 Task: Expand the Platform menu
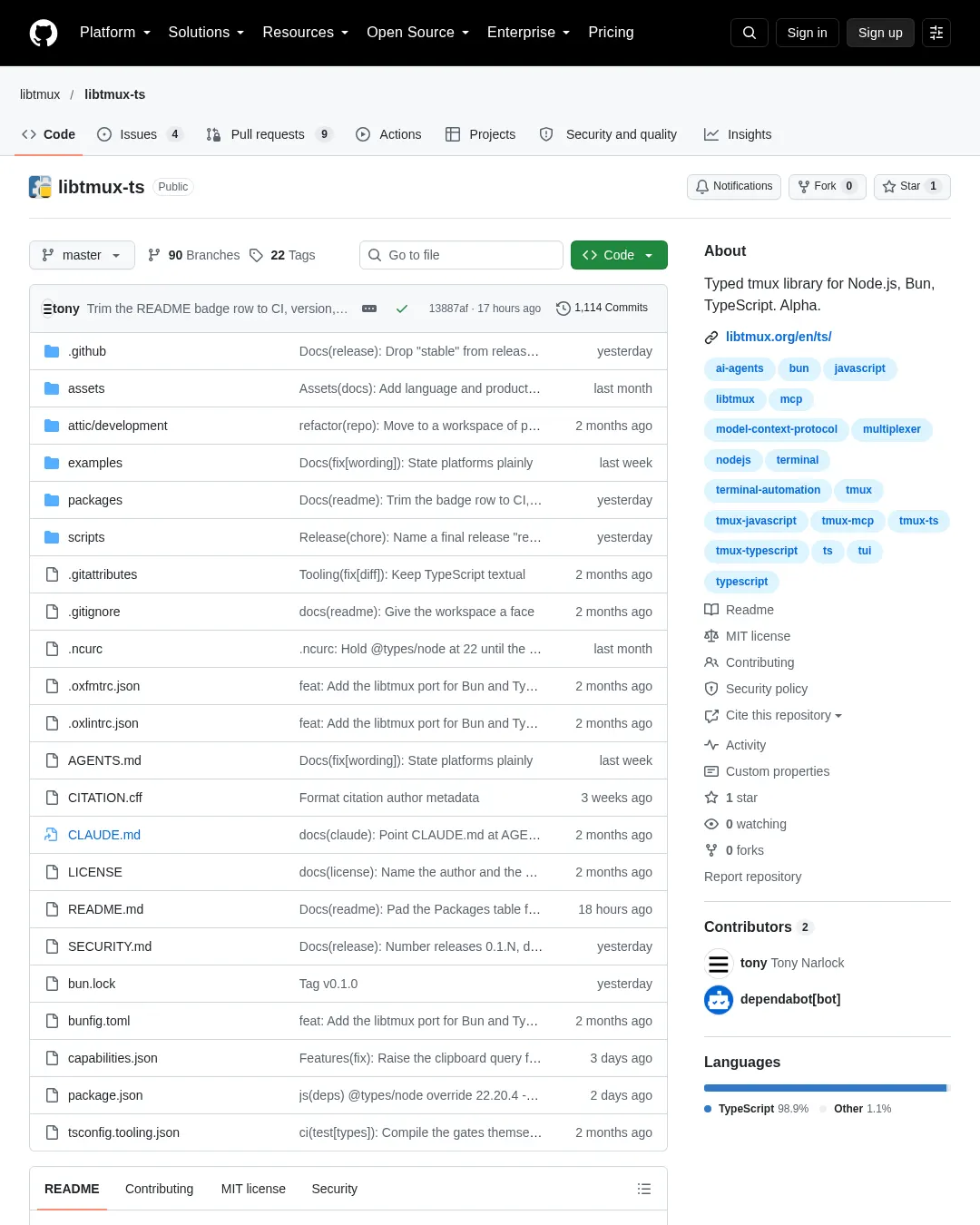point(114,33)
